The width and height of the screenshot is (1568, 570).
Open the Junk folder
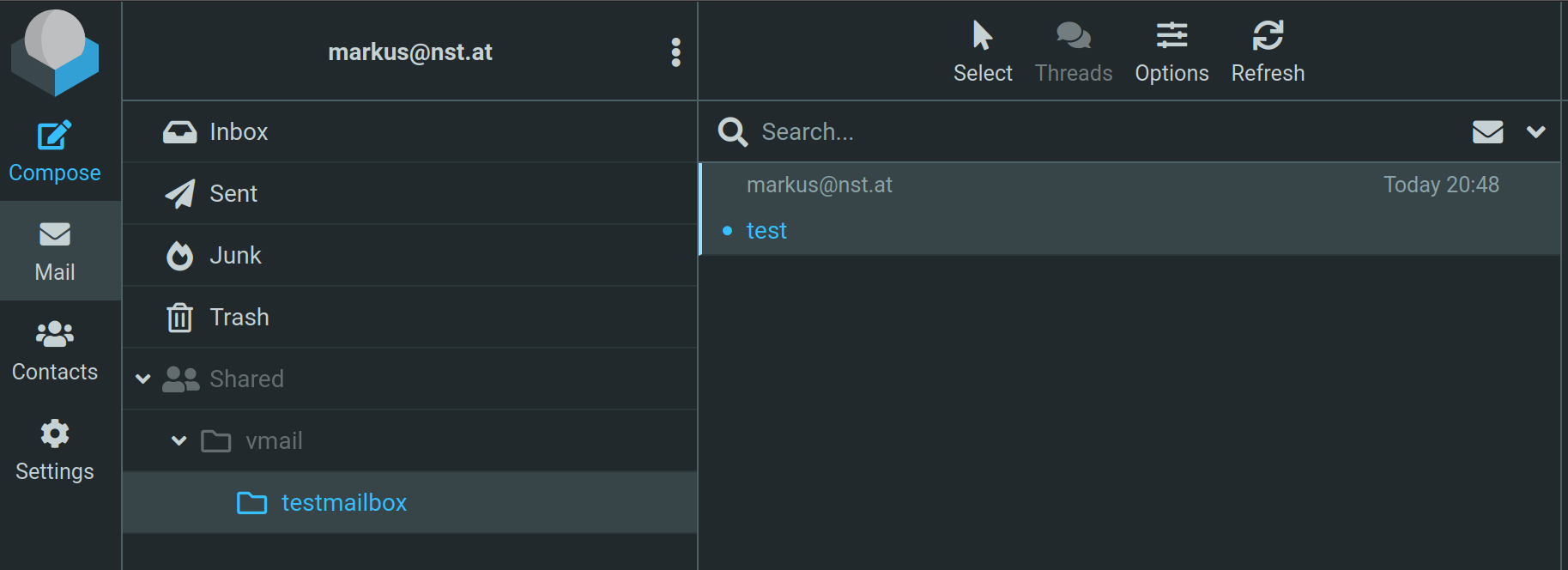click(x=235, y=255)
